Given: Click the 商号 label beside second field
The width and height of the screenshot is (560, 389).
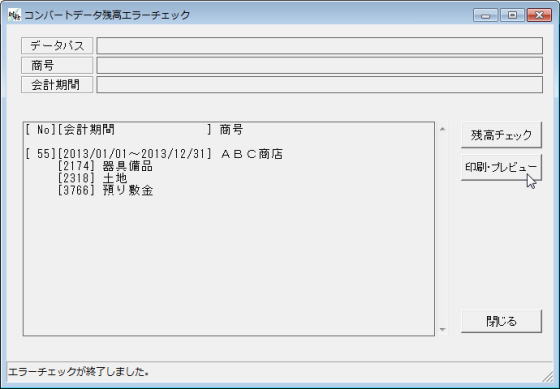Looking at the screenshot, I should pos(57,65).
